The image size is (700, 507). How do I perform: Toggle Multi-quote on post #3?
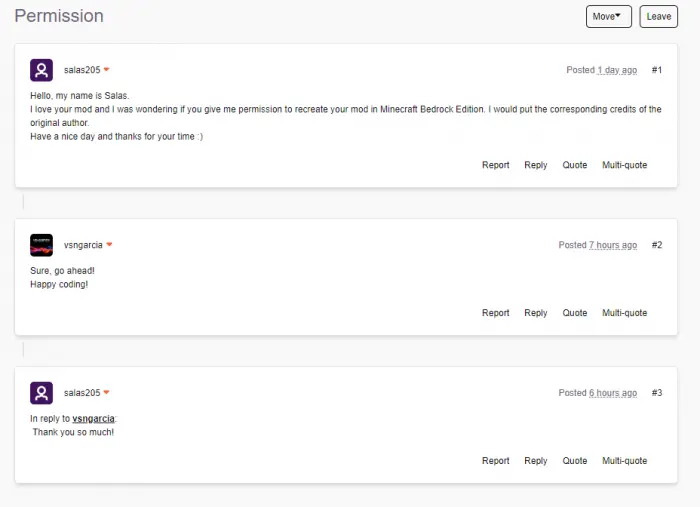pos(624,461)
